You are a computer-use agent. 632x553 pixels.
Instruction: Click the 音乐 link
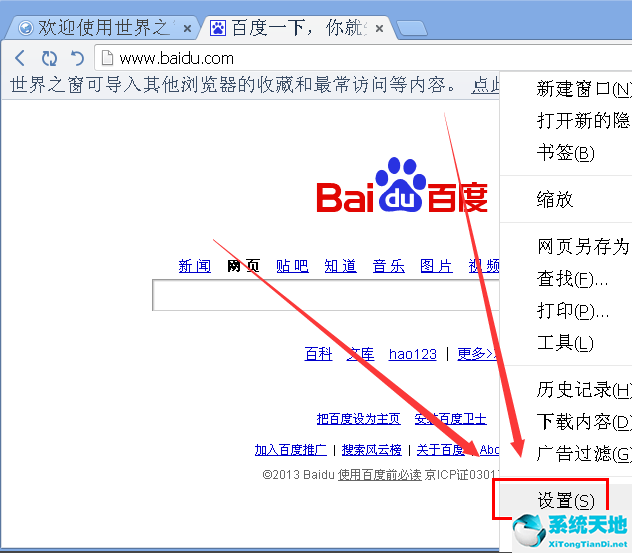[x=389, y=266]
